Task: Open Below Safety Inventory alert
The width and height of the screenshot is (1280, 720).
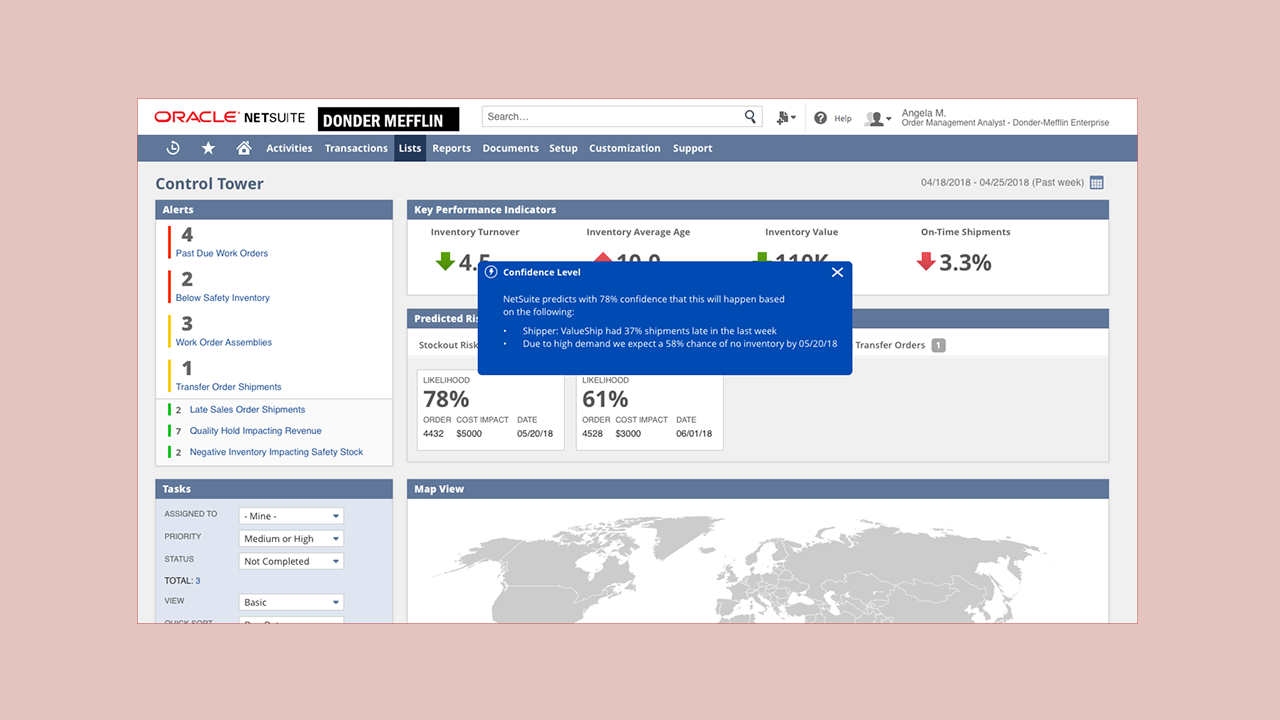Action: 223,298
